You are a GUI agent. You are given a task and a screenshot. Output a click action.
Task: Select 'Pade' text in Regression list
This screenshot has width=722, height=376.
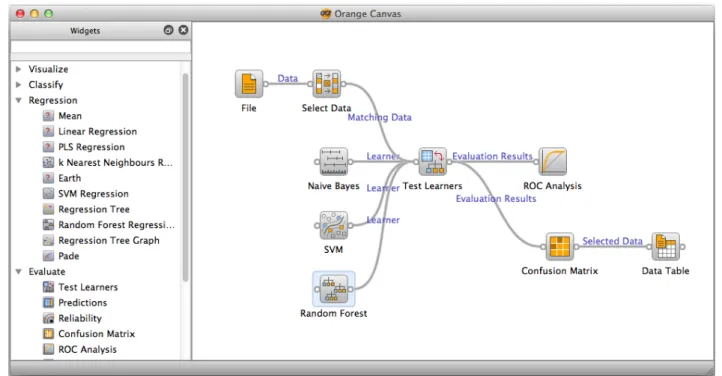69,256
